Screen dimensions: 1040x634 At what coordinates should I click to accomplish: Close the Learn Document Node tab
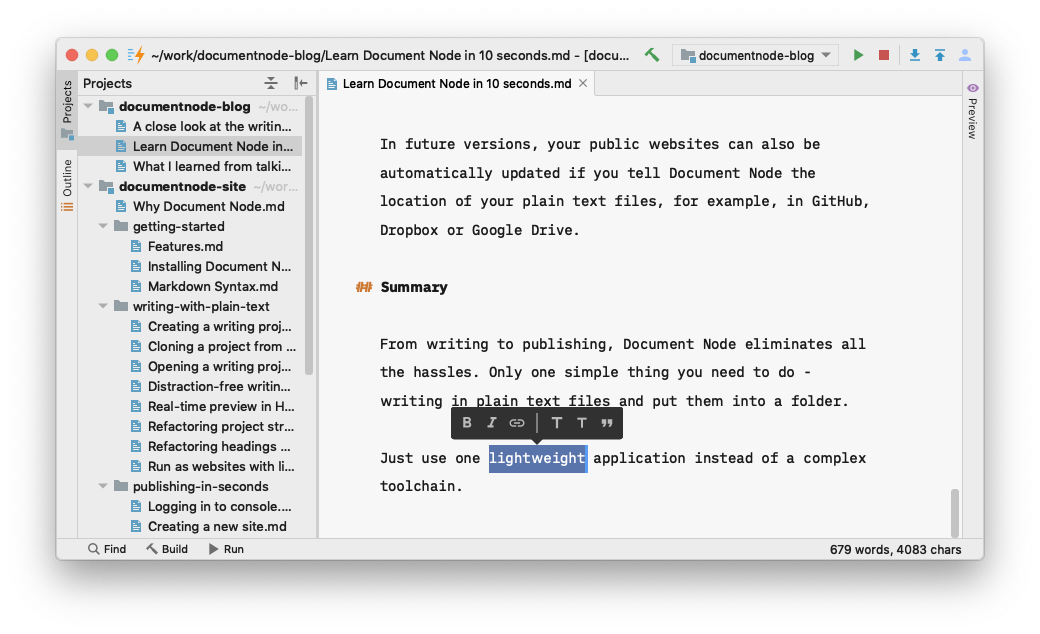(x=583, y=83)
